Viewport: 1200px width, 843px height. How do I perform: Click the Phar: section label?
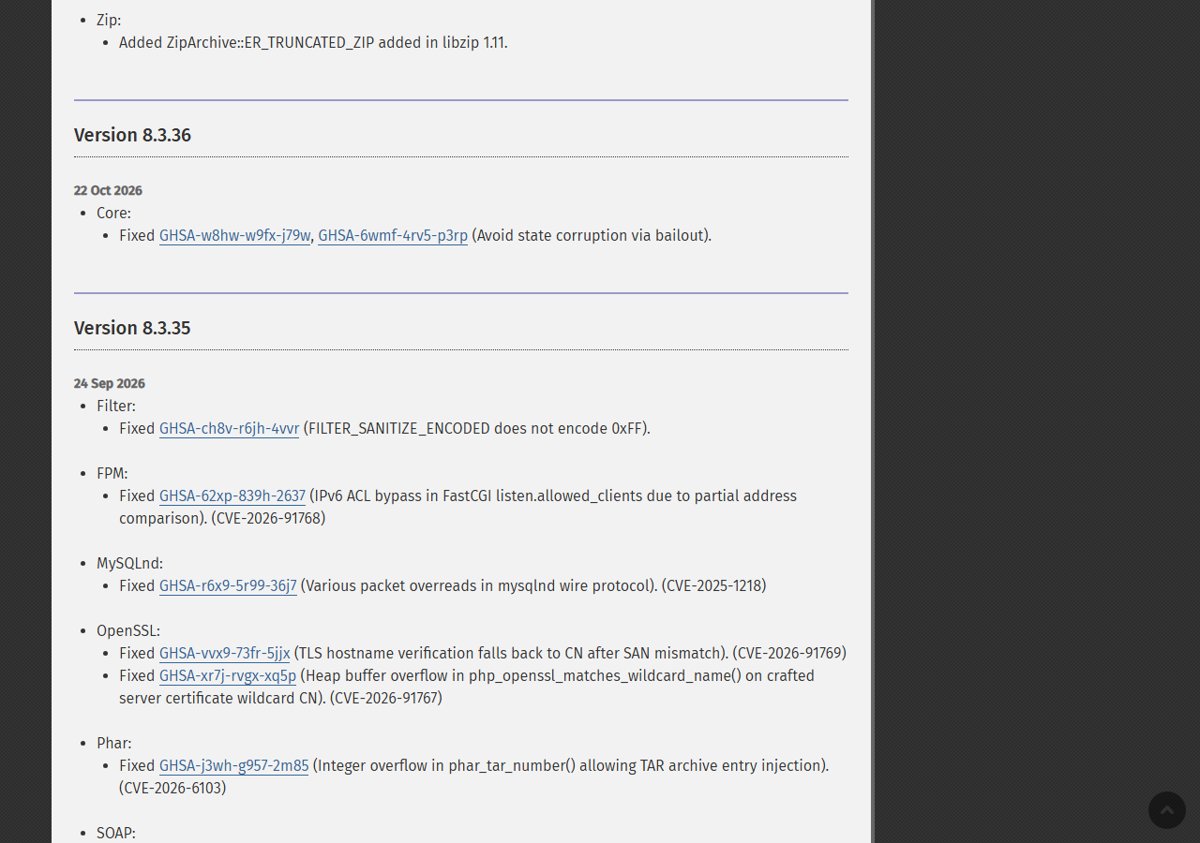coord(114,744)
